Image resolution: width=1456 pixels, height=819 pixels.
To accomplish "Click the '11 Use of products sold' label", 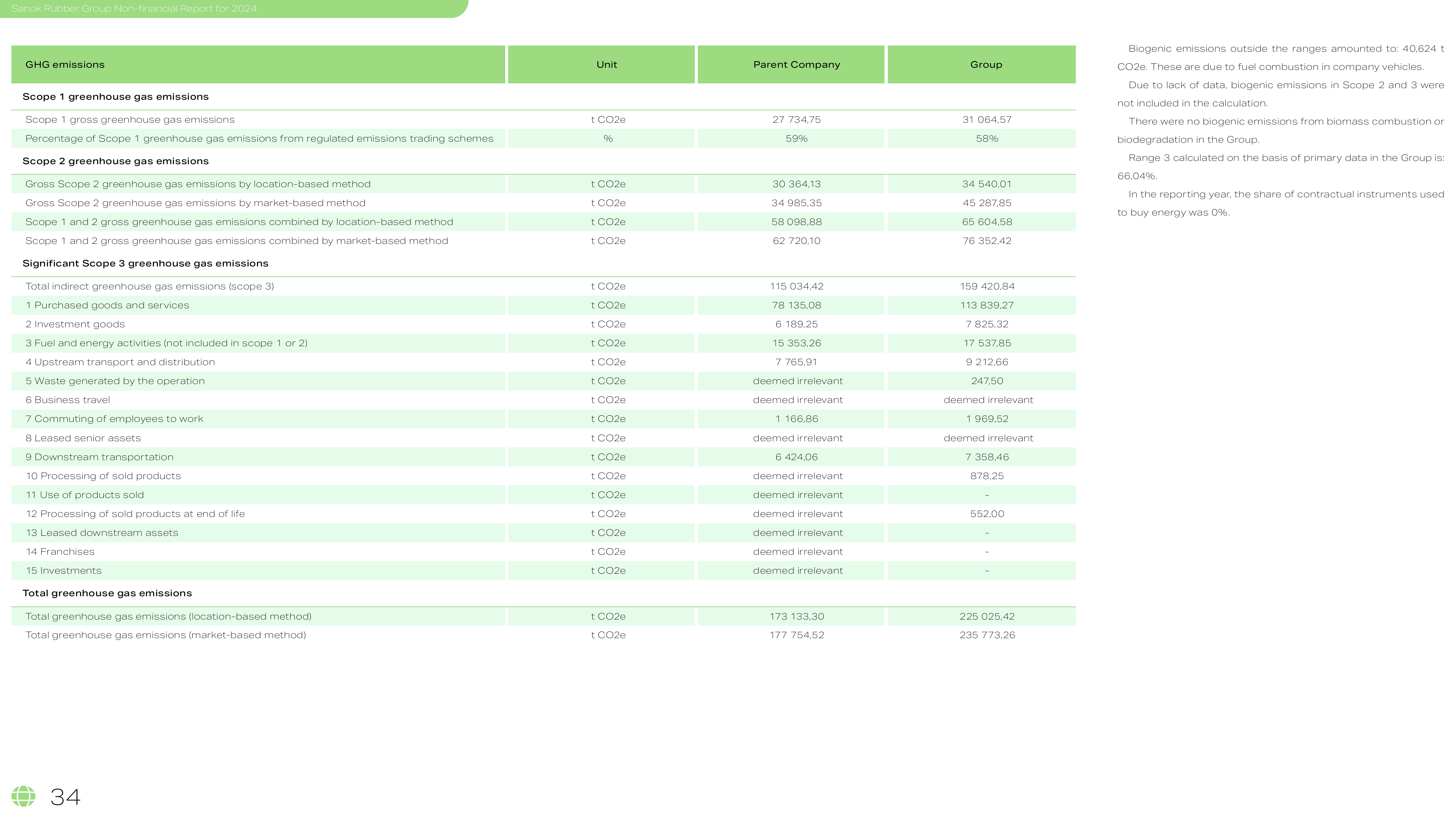I will pyautogui.click(x=85, y=495).
